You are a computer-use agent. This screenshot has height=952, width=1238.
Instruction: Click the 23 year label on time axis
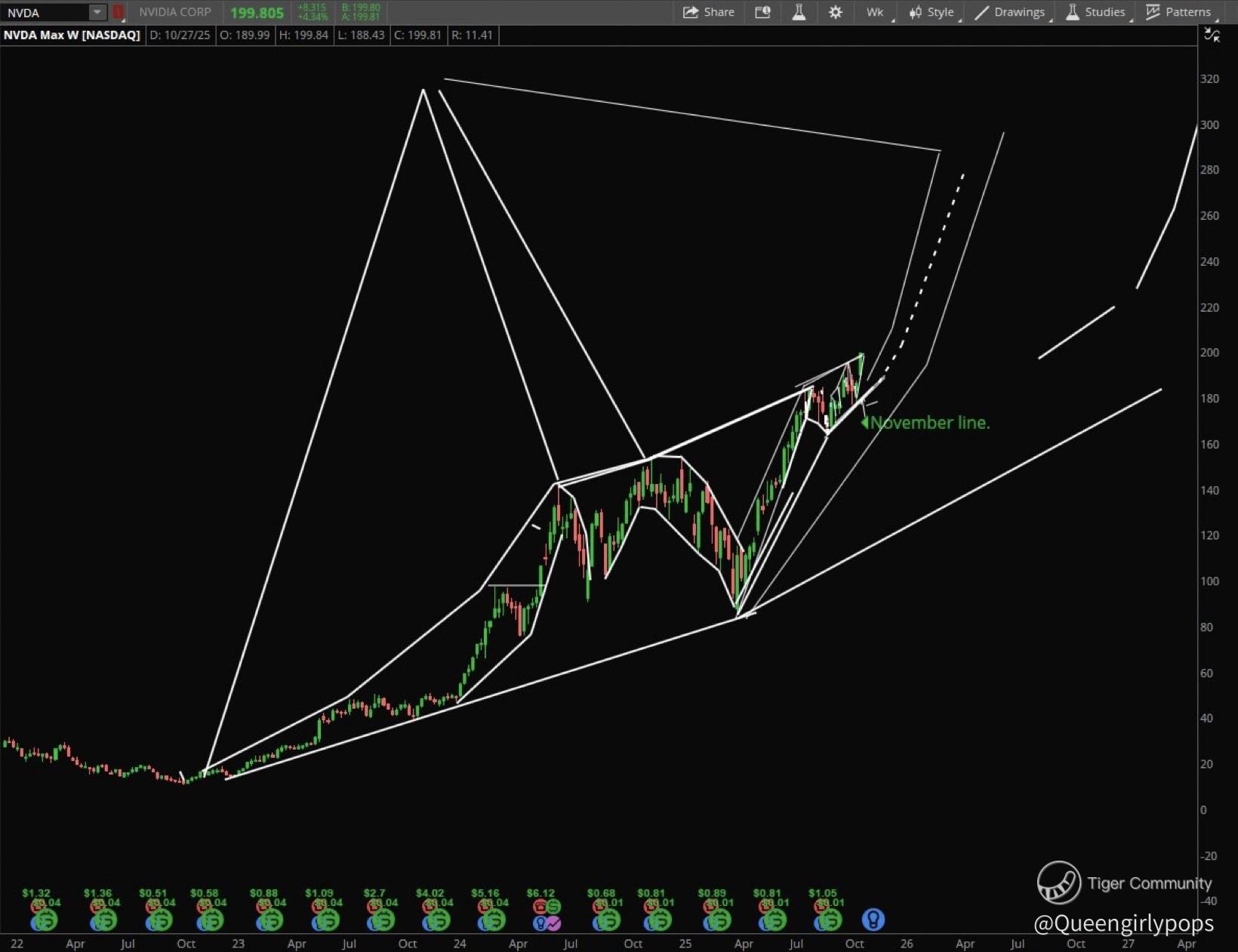(239, 944)
